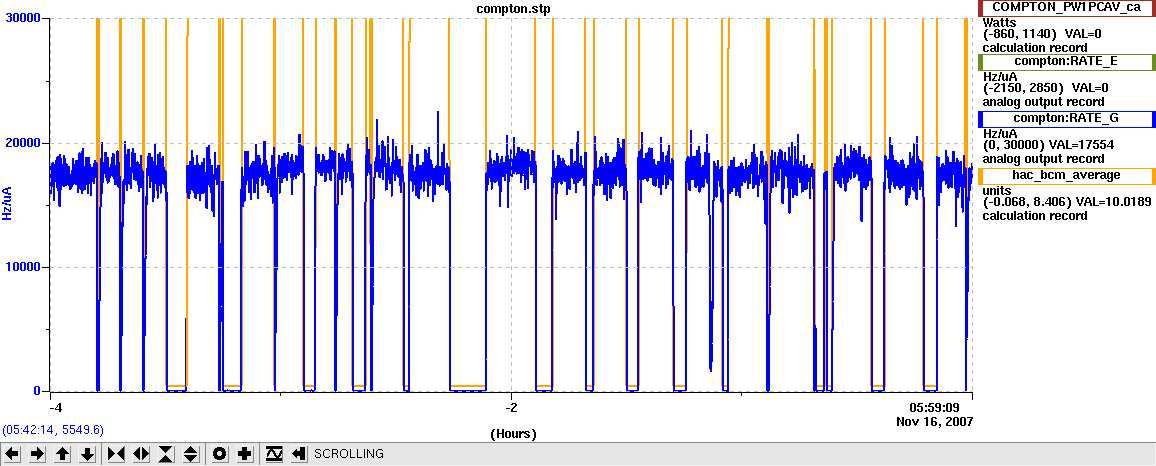This screenshot has width=1156, height=466.
Task: Select the compton:RATE_G curve legend
Action: pyautogui.click(x=1066, y=119)
